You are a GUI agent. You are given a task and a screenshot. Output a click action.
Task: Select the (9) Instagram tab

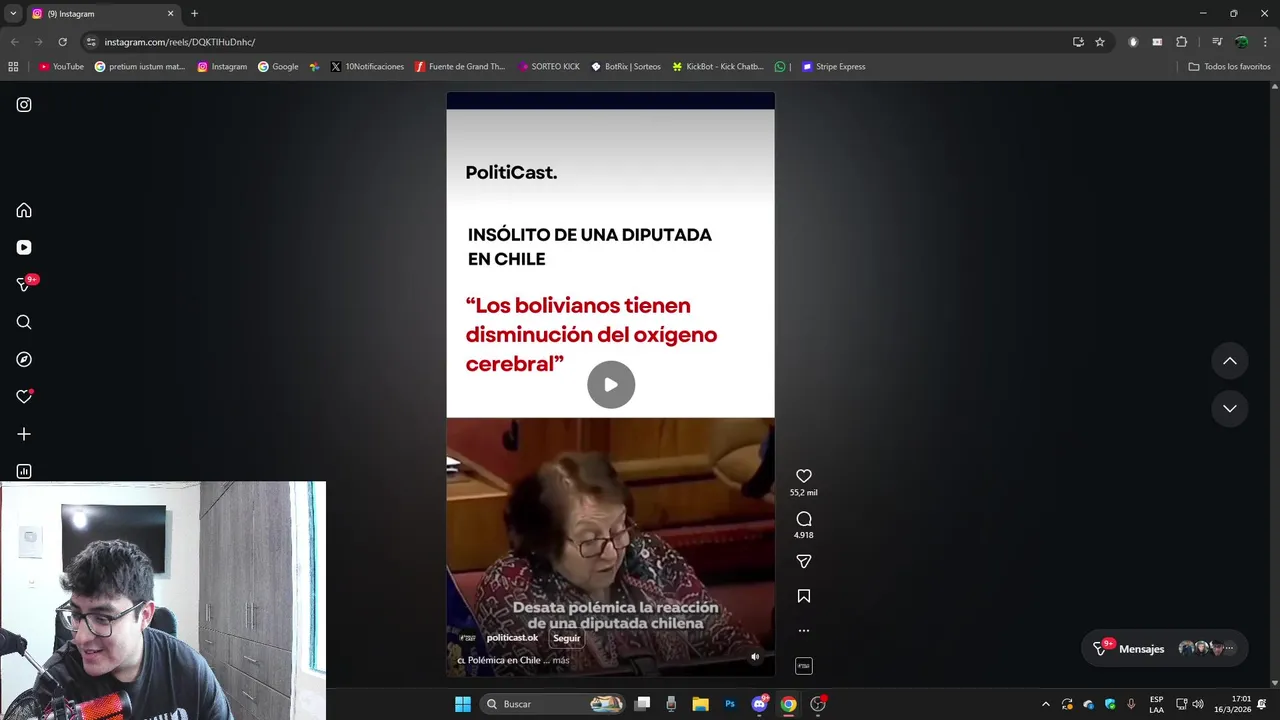point(103,14)
